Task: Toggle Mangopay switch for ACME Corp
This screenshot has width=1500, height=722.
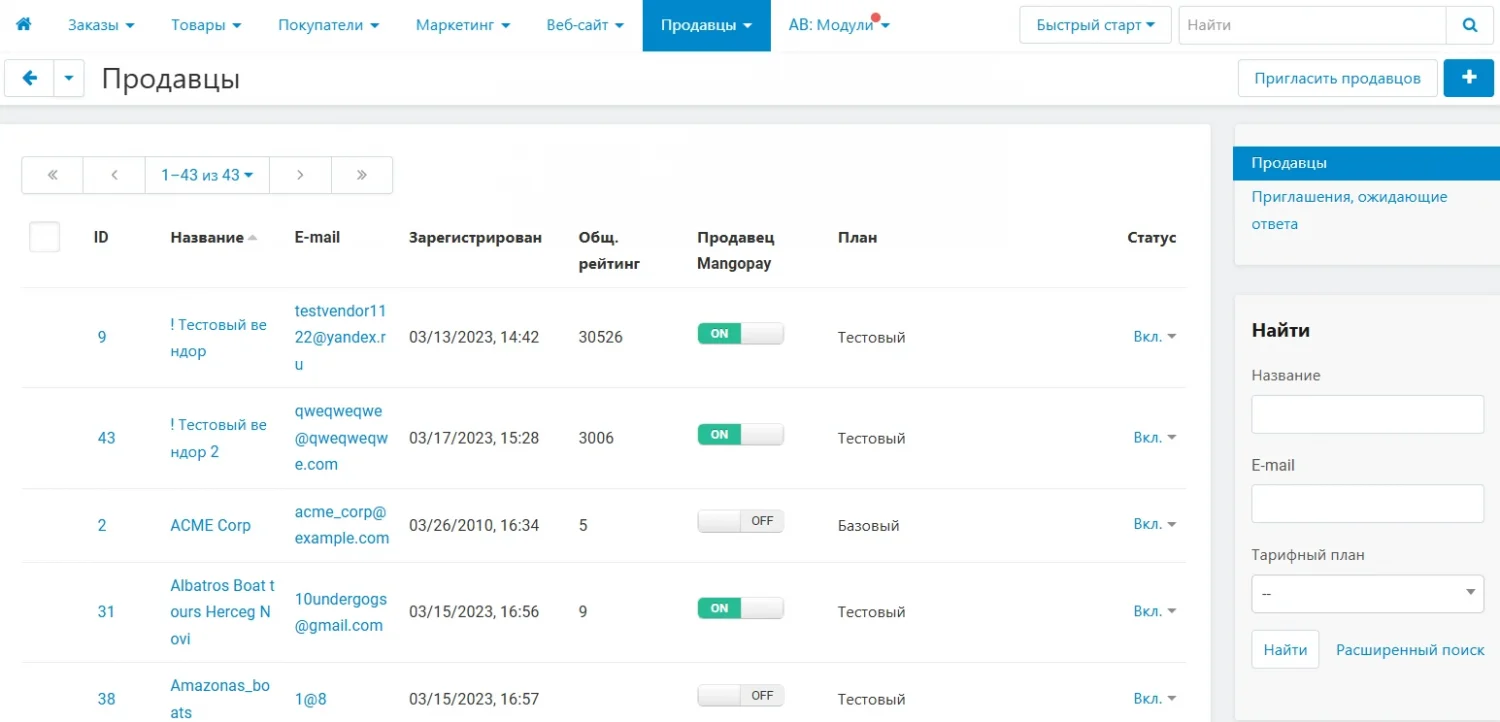Action: coord(740,521)
